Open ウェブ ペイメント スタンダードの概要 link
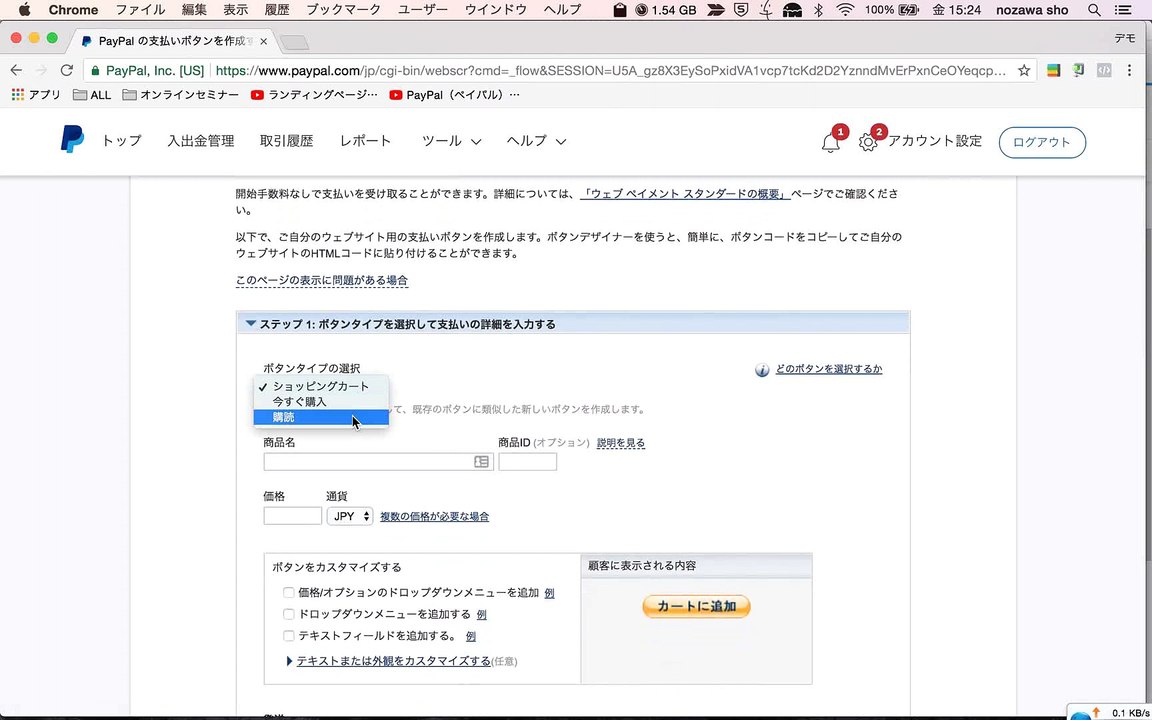Screen dimensions: 1152x720 pyautogui.click(x=685, y=195)
